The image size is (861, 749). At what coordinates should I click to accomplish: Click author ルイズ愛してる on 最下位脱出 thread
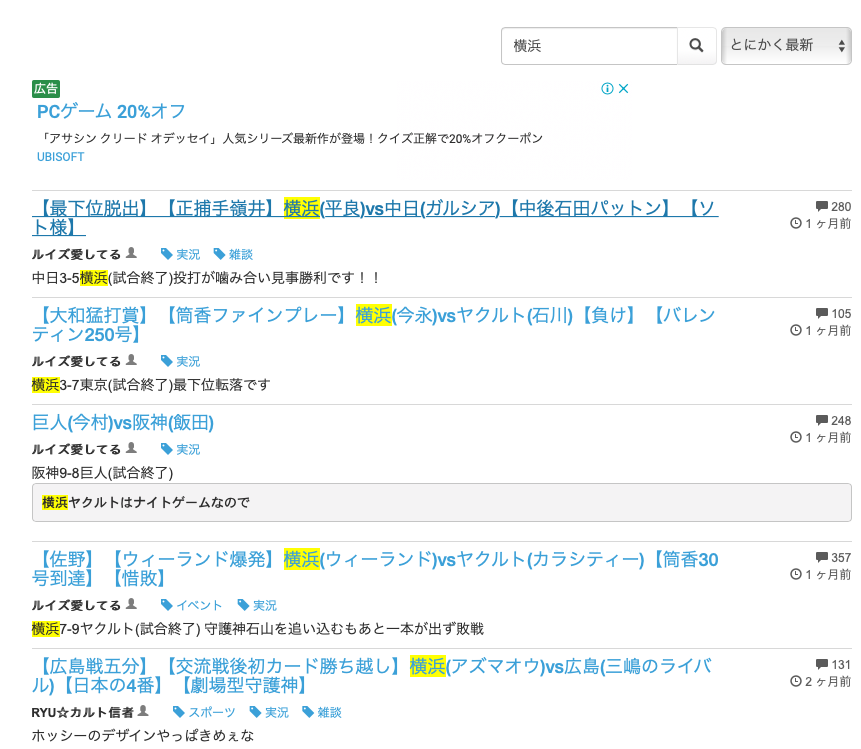(x=76, y=254)
